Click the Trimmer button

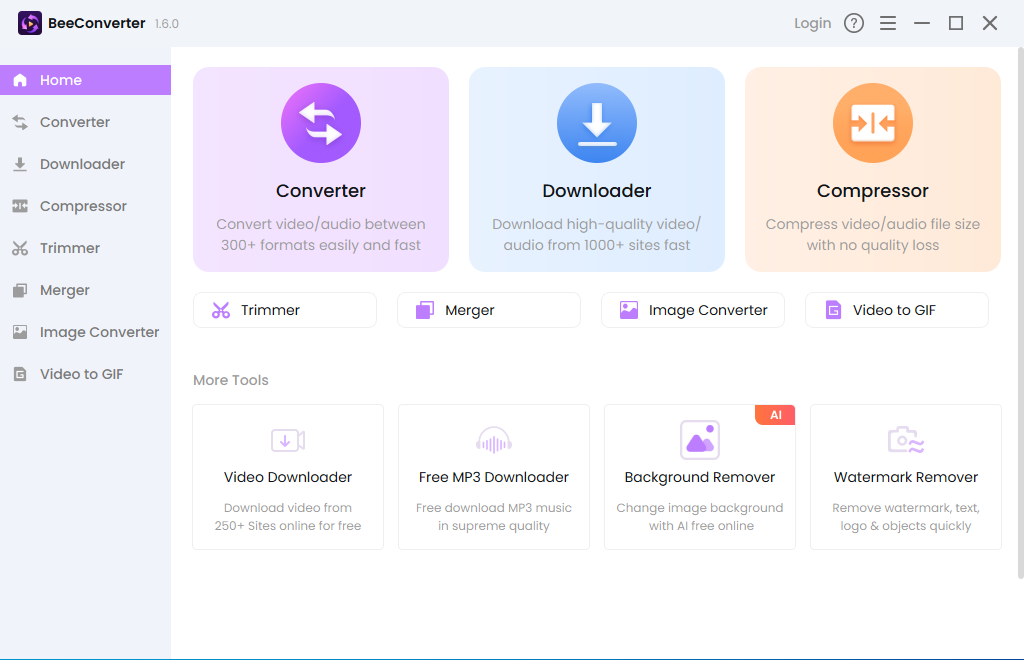pyautogui.click(x=285, y=310)
